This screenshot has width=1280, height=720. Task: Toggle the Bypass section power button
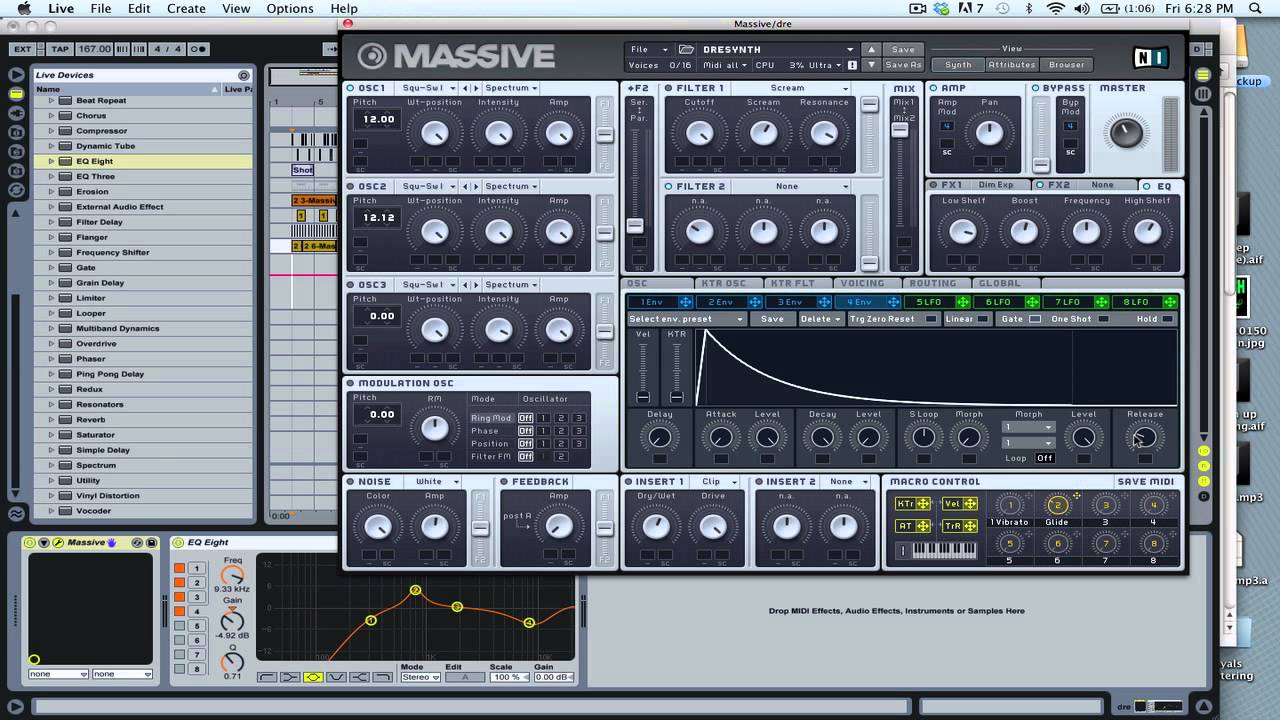coord(1036,88)
